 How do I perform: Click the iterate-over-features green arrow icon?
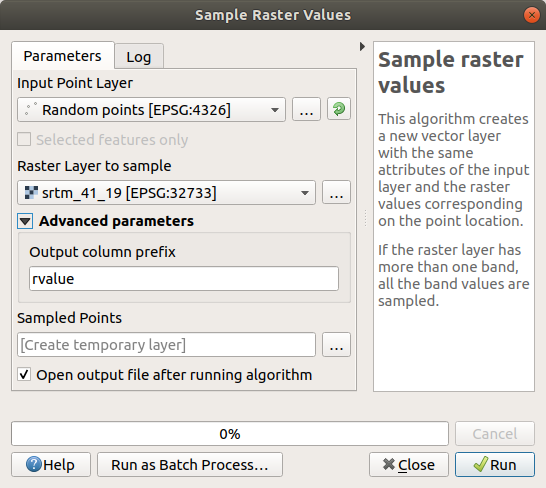click(339, 109)
